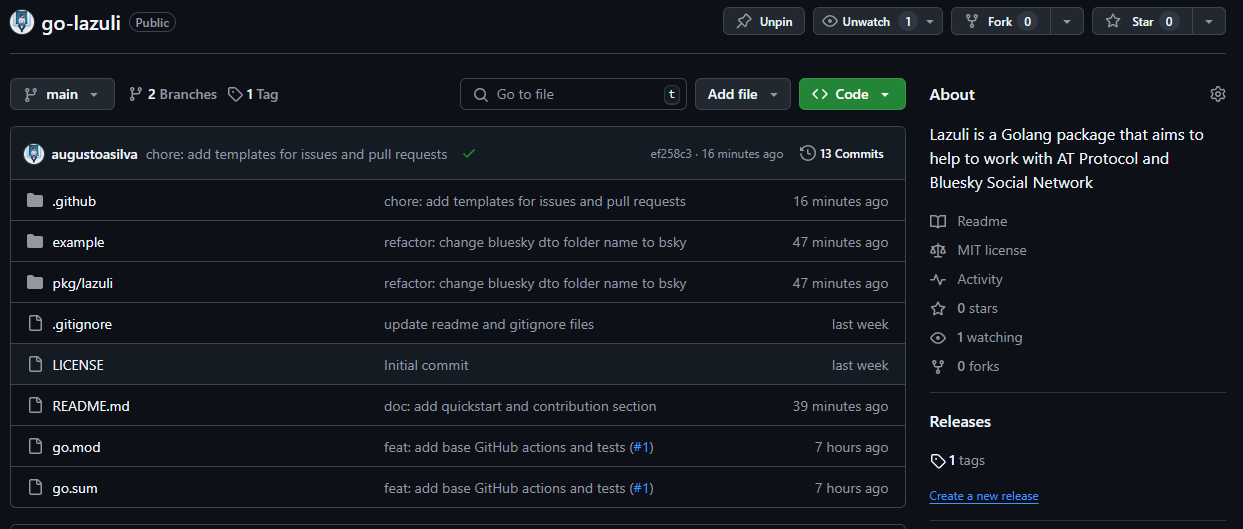Expand the Star lists dropdown arrow

[1210, 21]
